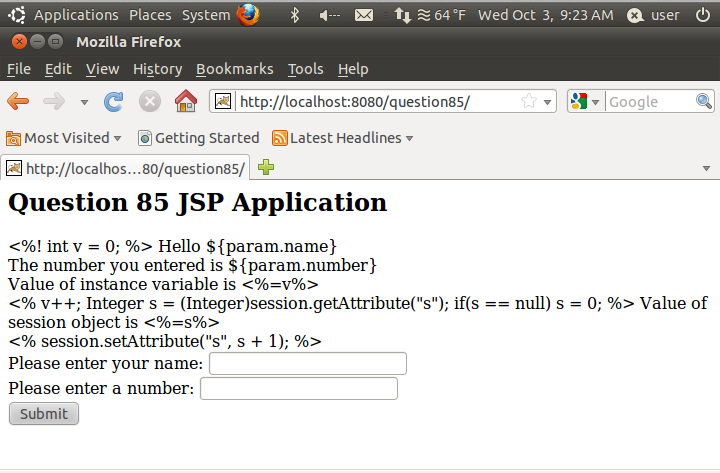Click the number input field

299,388
